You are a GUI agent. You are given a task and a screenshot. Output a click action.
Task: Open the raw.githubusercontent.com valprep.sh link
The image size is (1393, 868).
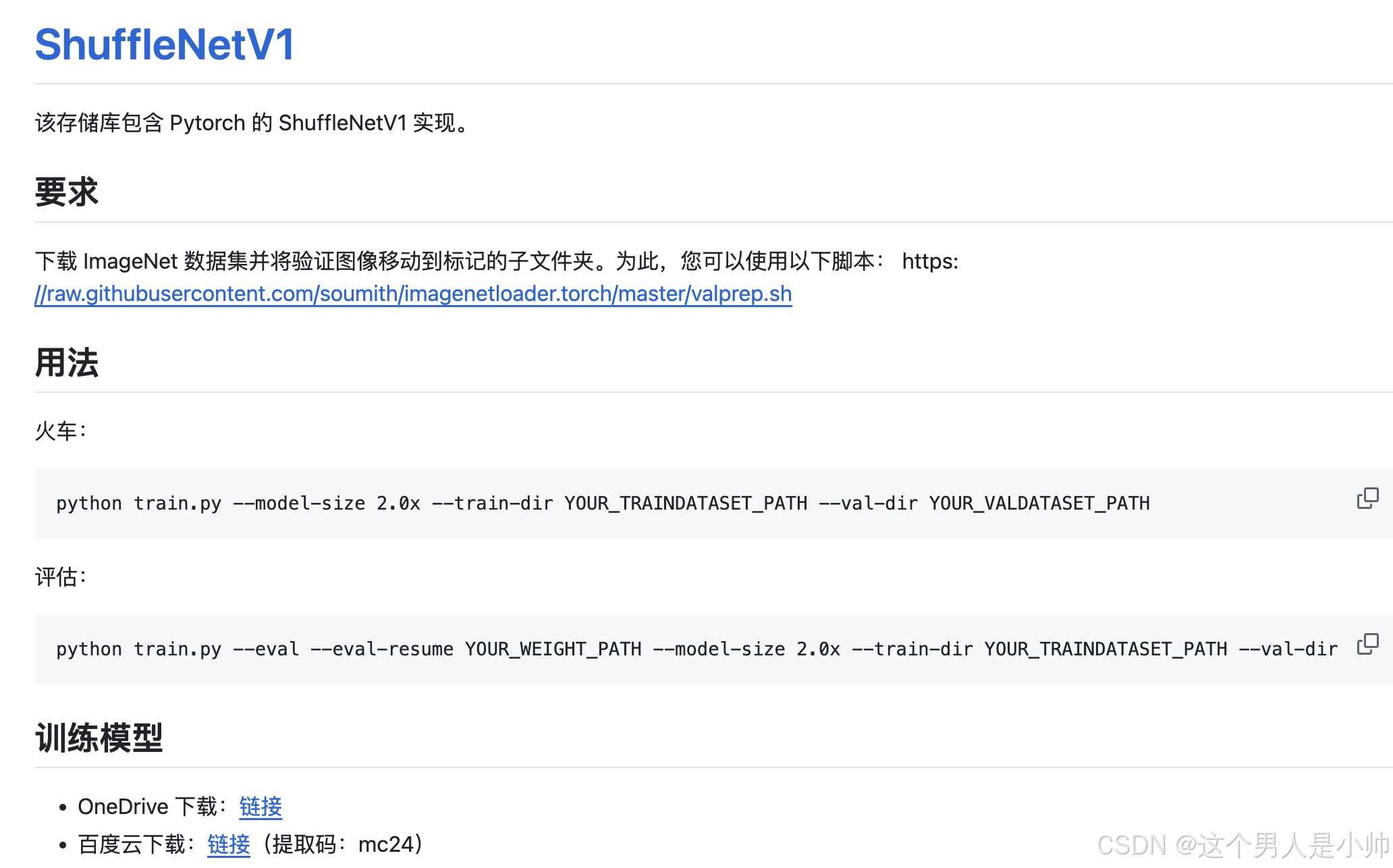coord(413,294)
